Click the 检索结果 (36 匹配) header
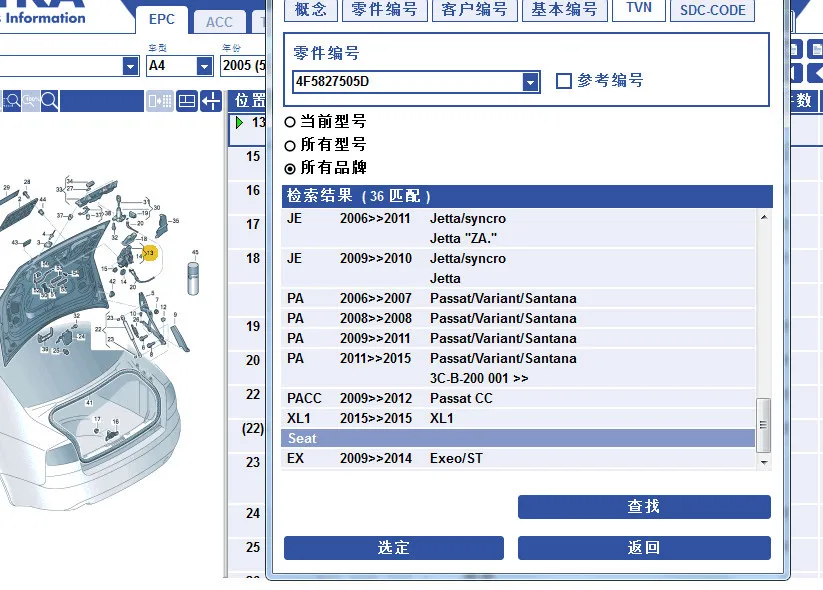This screenshot has height=590, width=823. [x=527, y=196]
